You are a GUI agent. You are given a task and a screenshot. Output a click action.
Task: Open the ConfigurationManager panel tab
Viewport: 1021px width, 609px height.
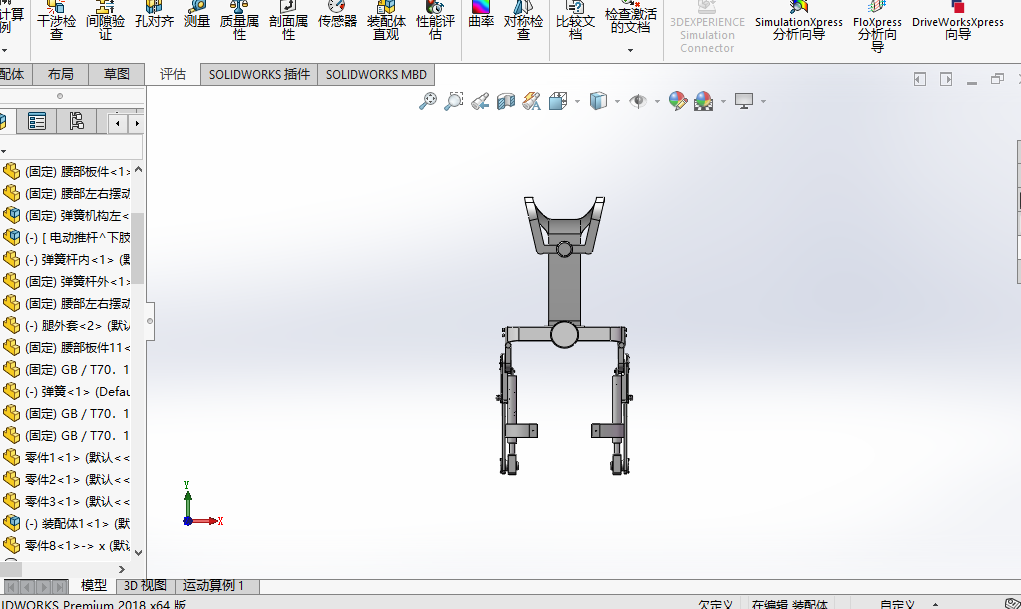point(76,121)
